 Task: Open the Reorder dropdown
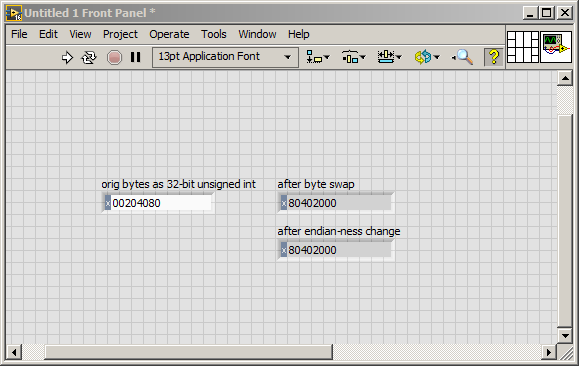(x=427, y=57)
